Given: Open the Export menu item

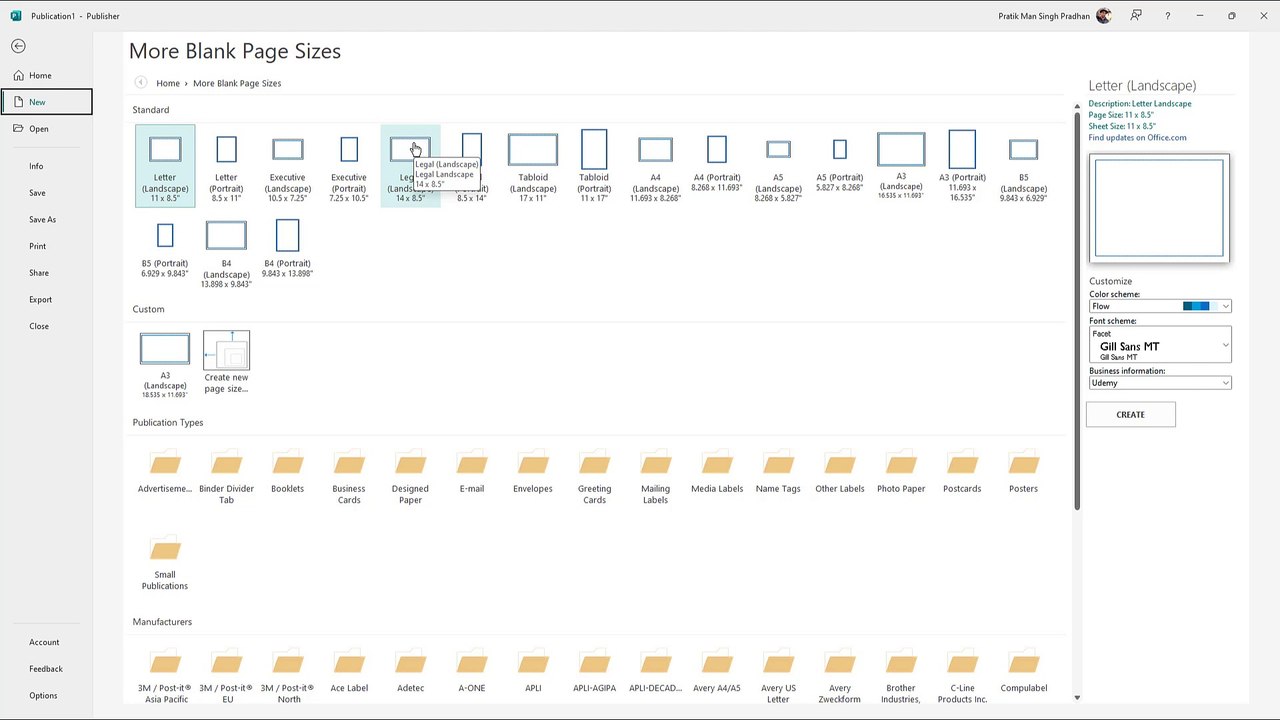Looking at the screenshot, I should [x=40, y=299].
